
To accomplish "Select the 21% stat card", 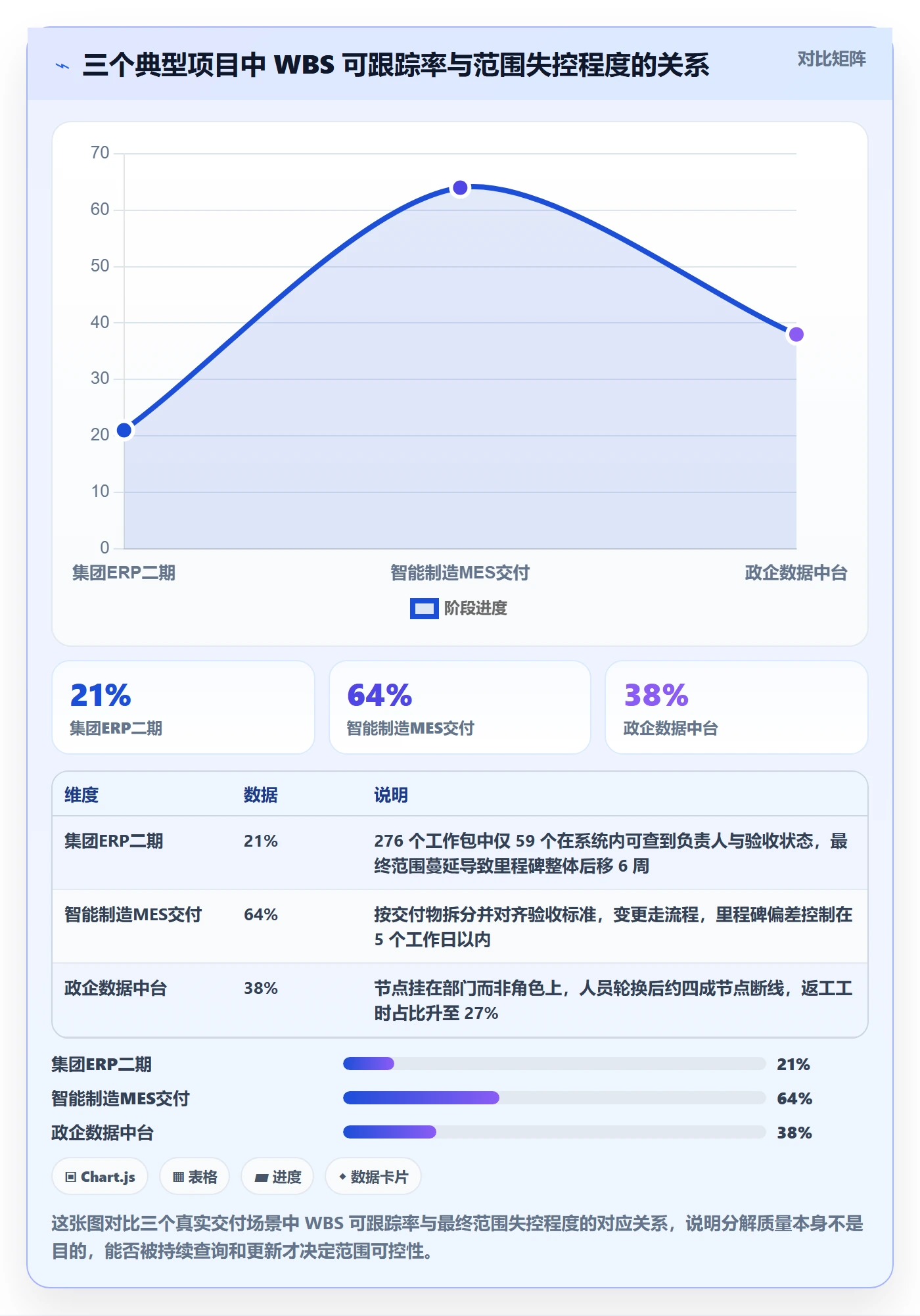I will [x=183, y=707].
